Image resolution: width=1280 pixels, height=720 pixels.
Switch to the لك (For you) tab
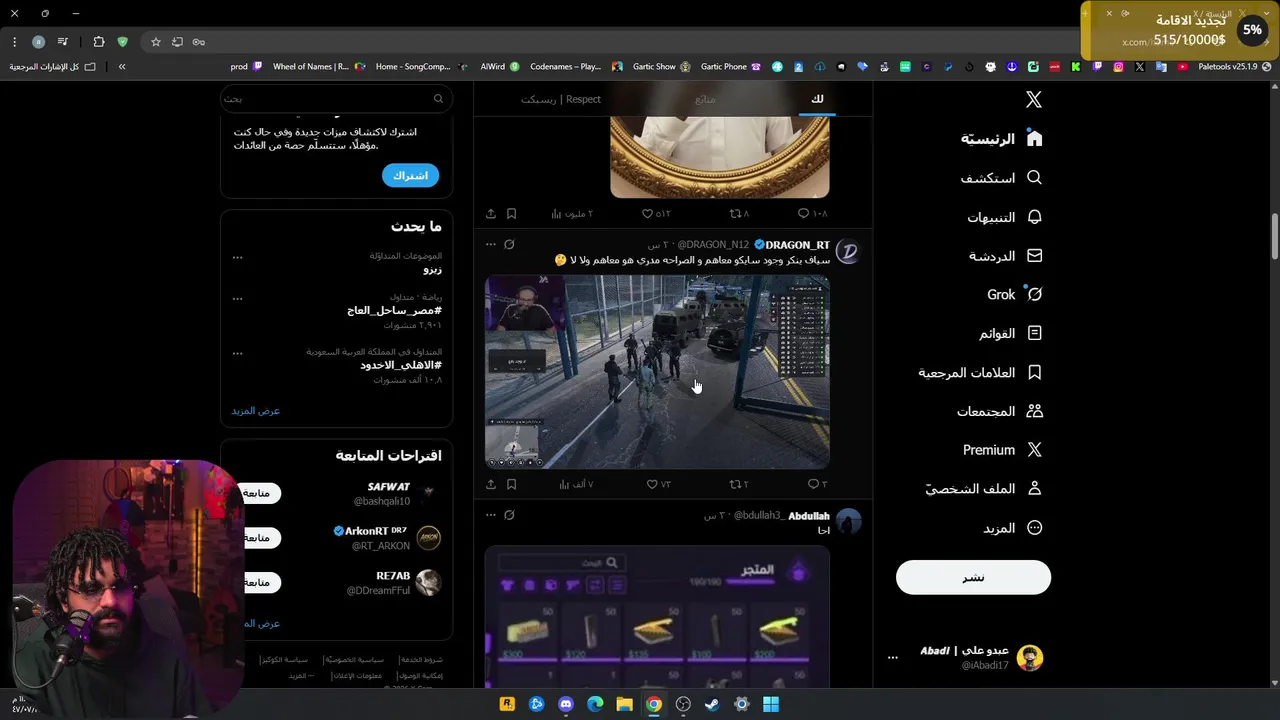pos(817,99)
